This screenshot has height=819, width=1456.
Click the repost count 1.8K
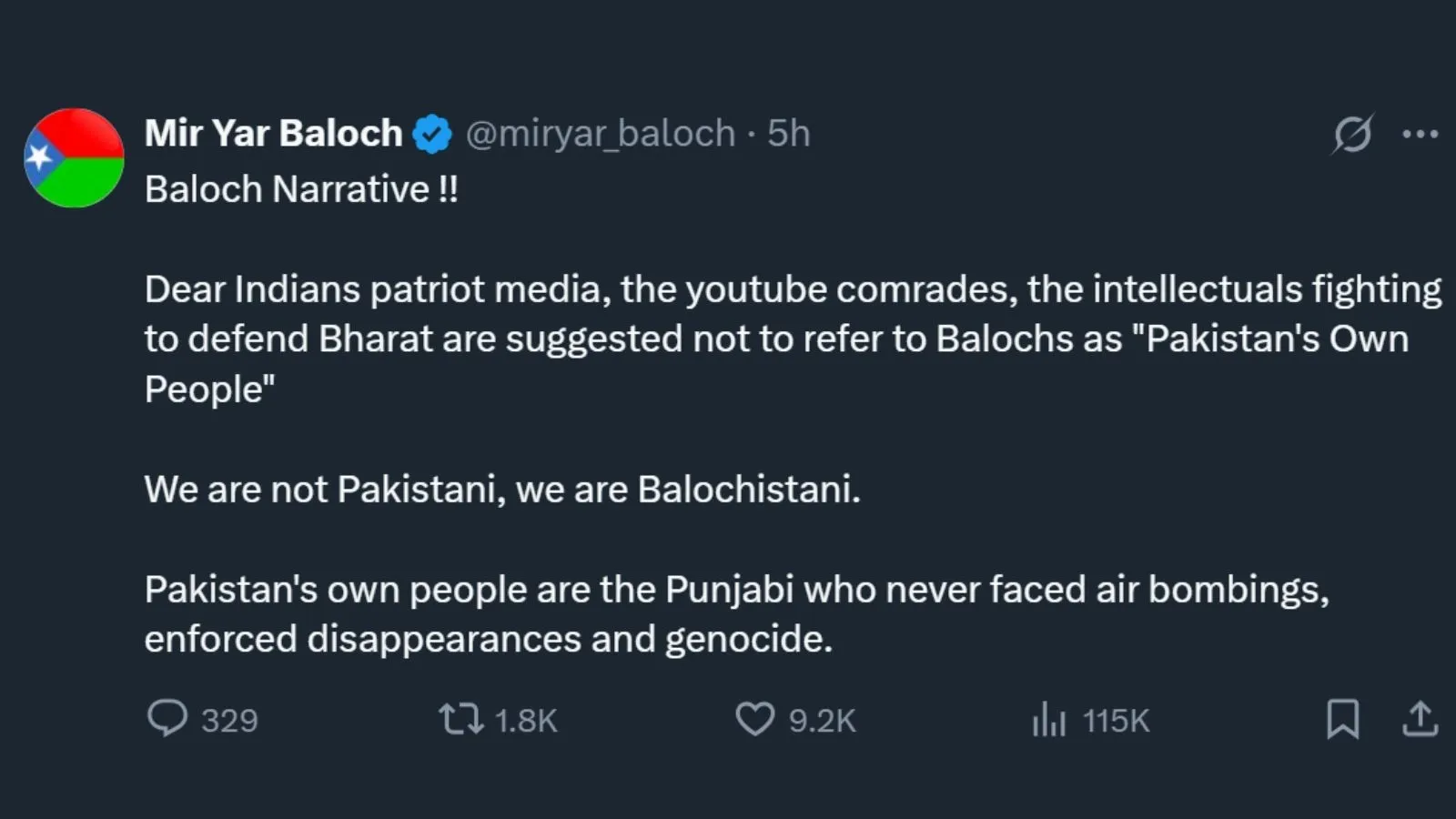525,721
